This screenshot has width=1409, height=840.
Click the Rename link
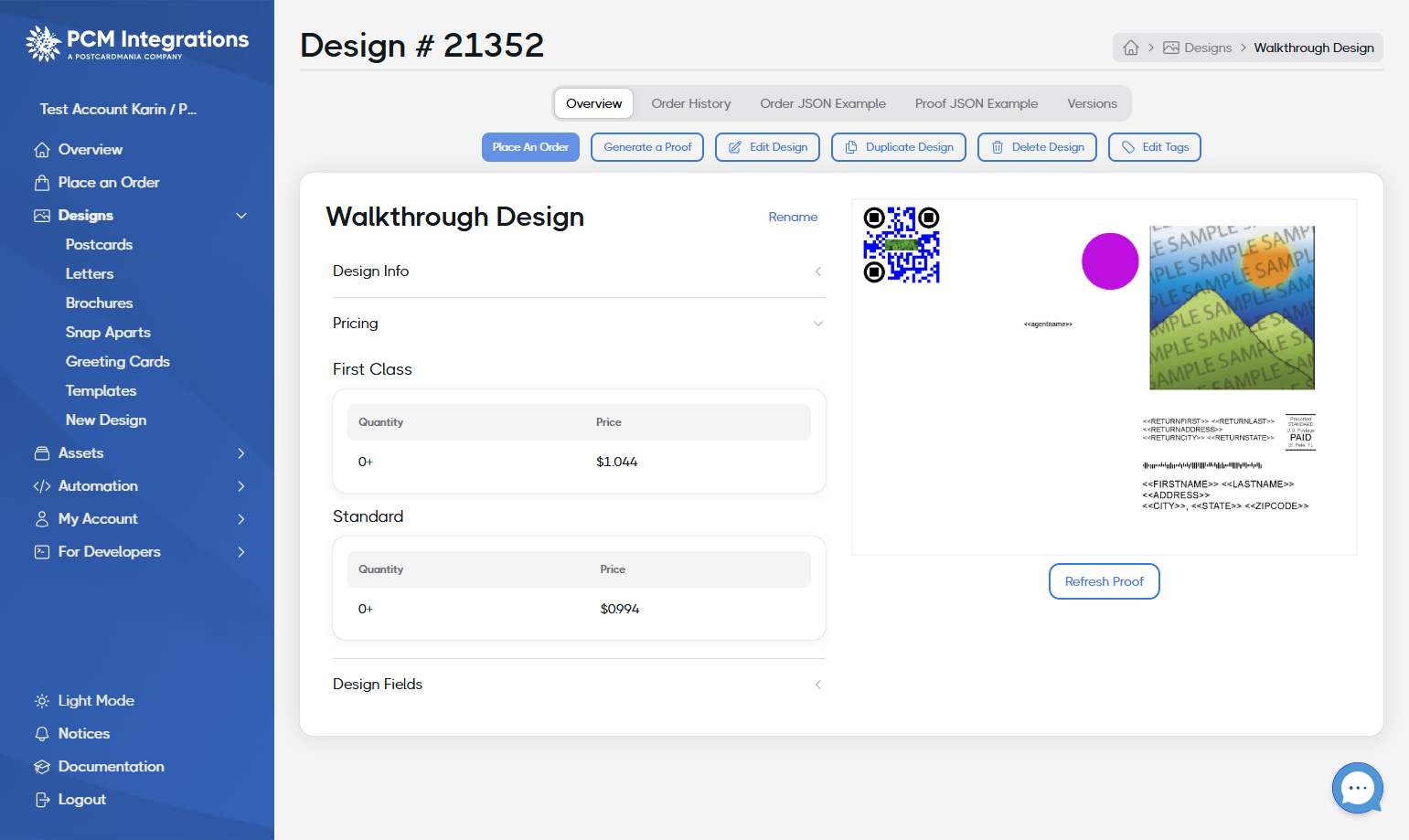tap(793, 218)
